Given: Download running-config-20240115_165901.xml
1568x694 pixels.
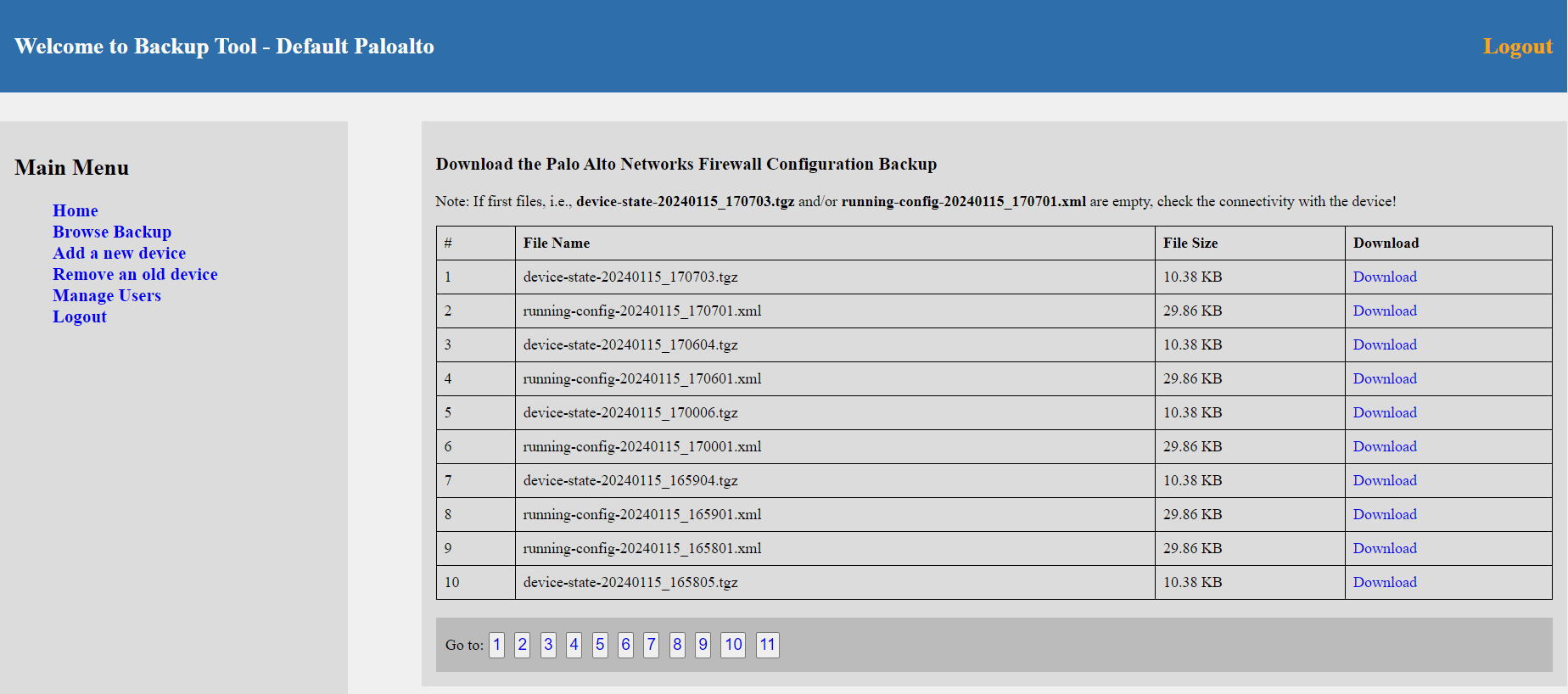Looking at the screenshot, I should pyautogui.click(x=1385, y=514).
